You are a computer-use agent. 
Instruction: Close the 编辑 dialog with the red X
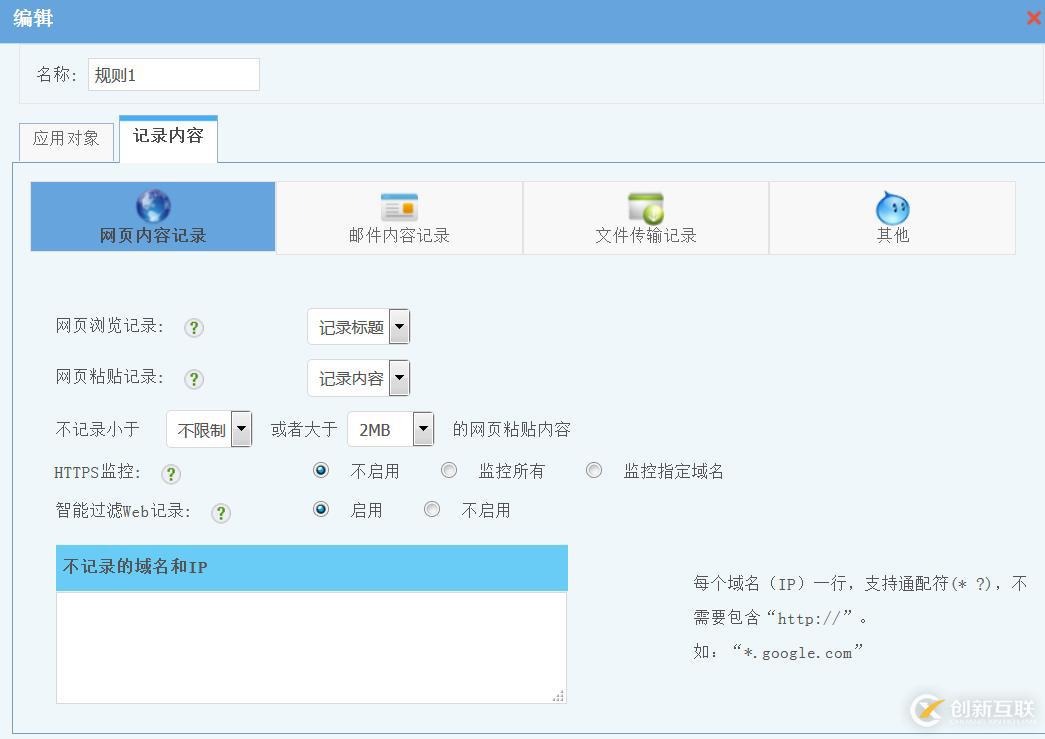click(1034, 18)
